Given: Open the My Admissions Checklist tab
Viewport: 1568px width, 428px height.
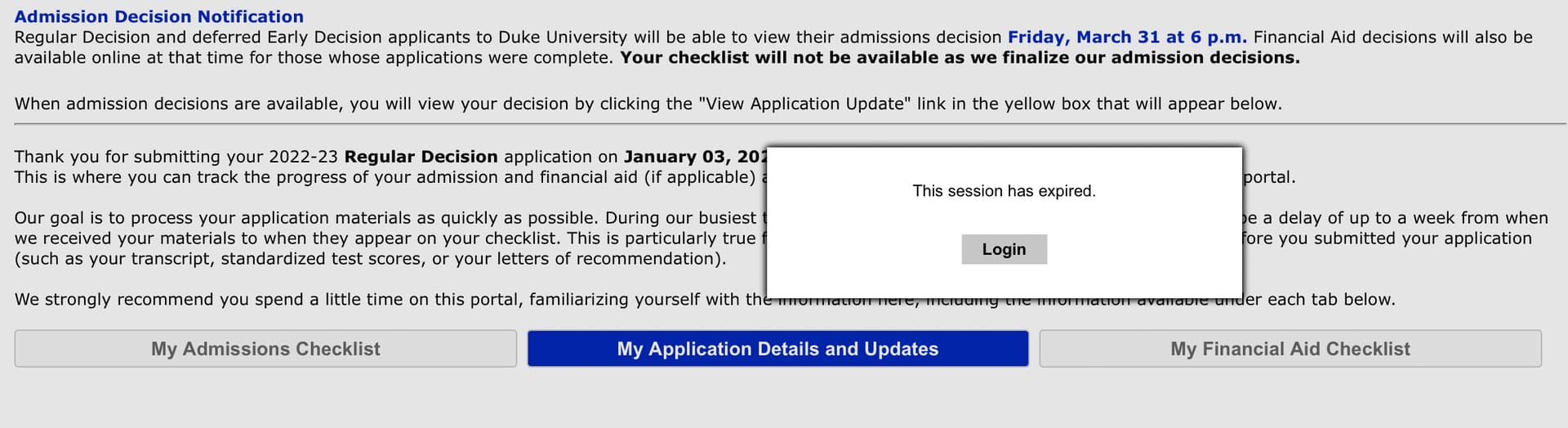Looking at the screenshot, I should coord(265,349).
